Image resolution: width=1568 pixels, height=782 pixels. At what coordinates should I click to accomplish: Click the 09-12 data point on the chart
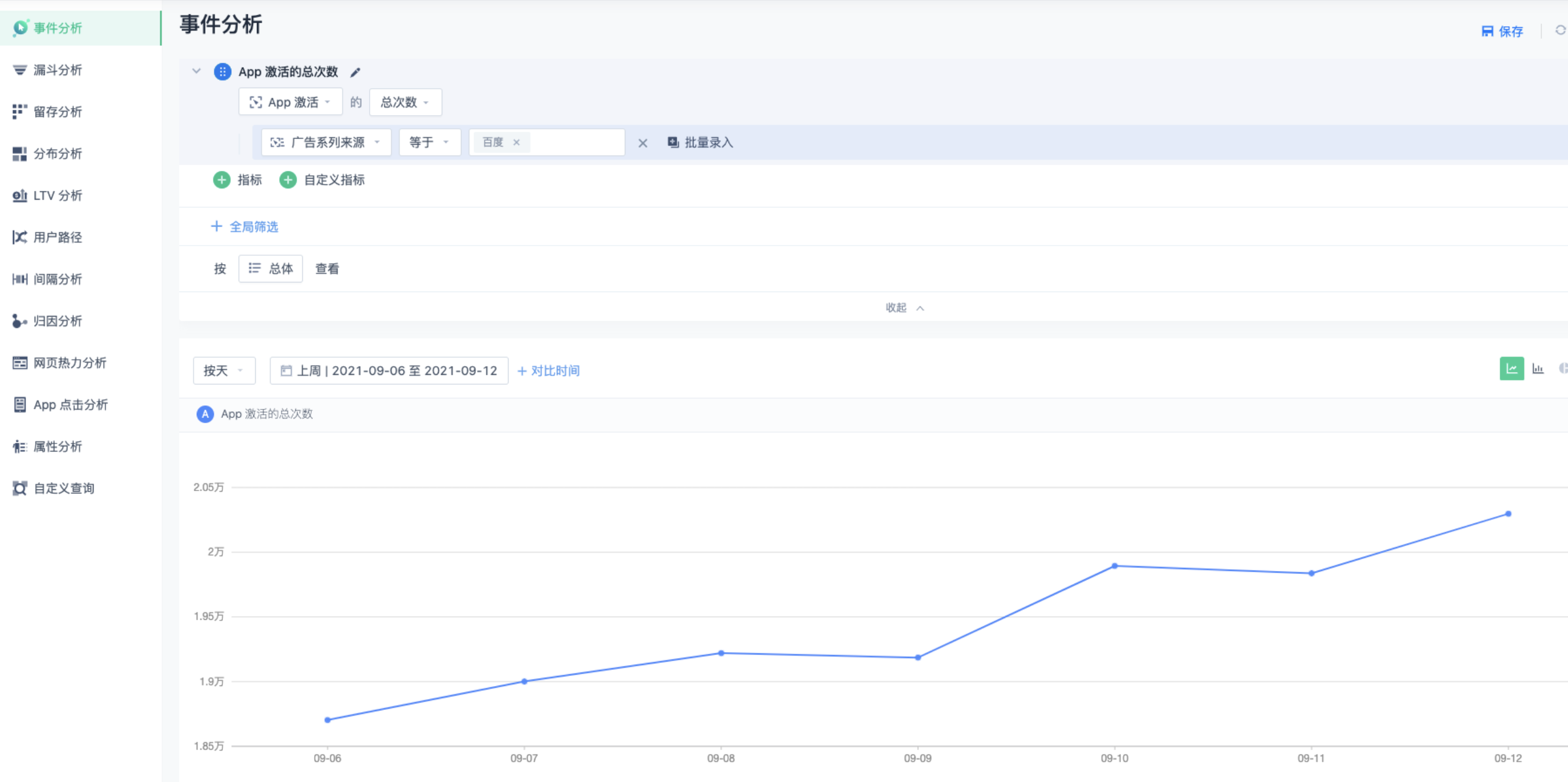1508,514
